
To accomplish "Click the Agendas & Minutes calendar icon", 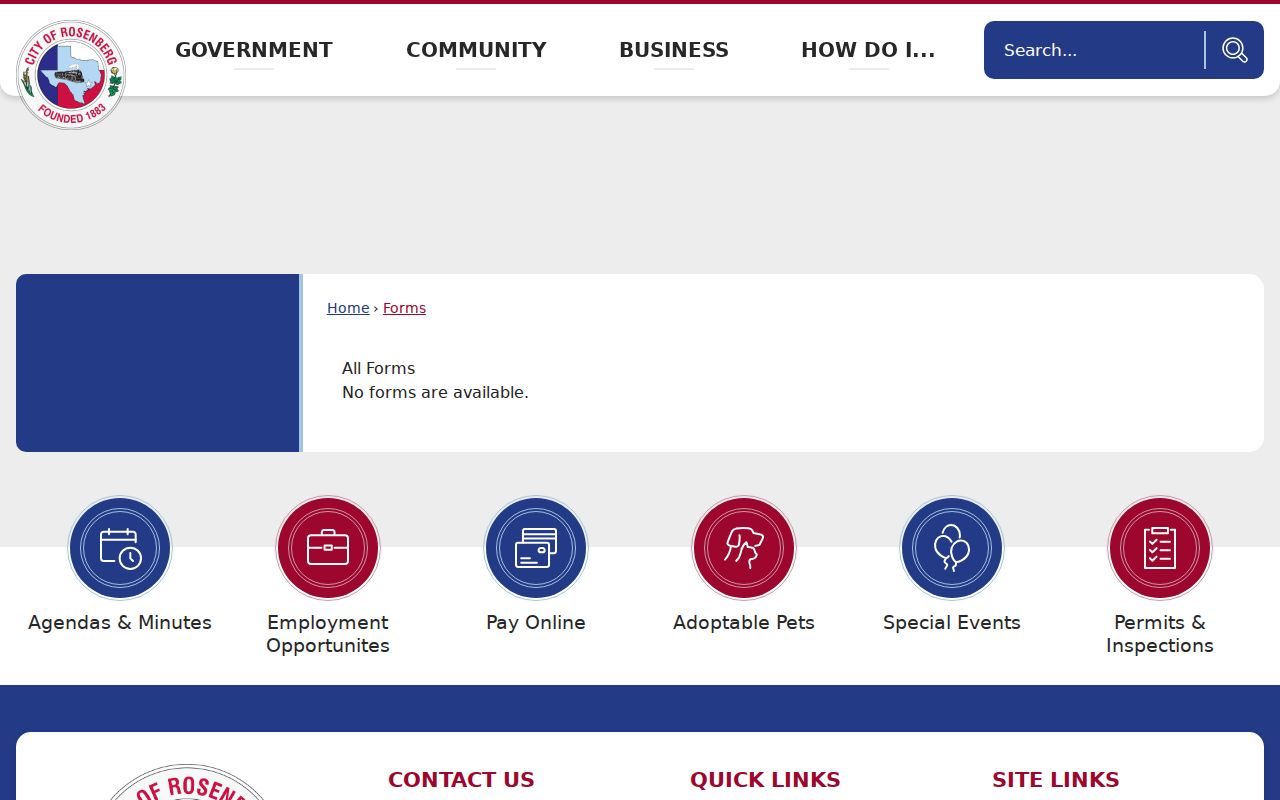I will [120, 548].
